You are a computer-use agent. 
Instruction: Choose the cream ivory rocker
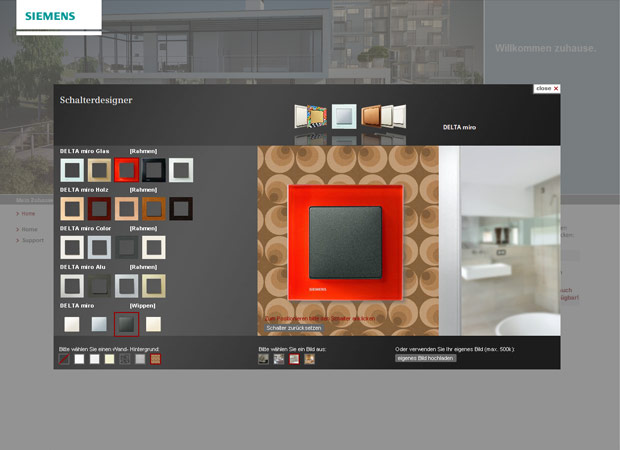coord(153,324)
